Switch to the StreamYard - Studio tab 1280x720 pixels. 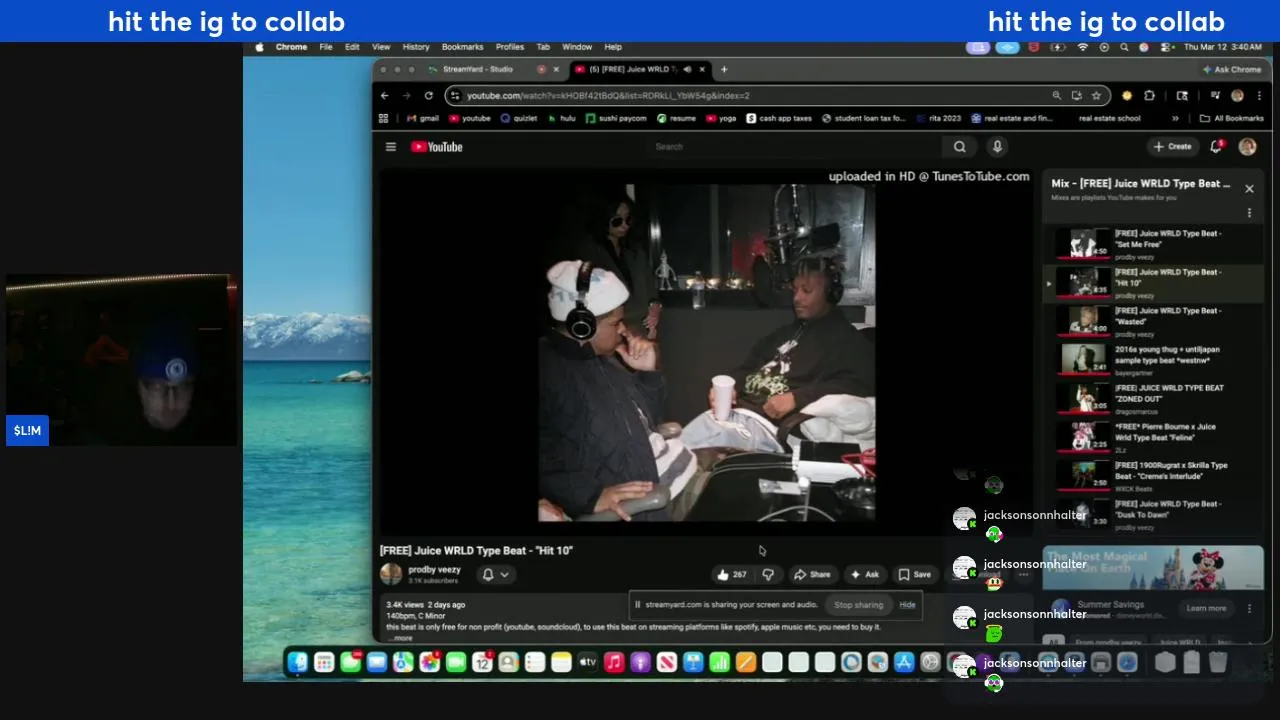pyautogui.click(x=478, y=70)
